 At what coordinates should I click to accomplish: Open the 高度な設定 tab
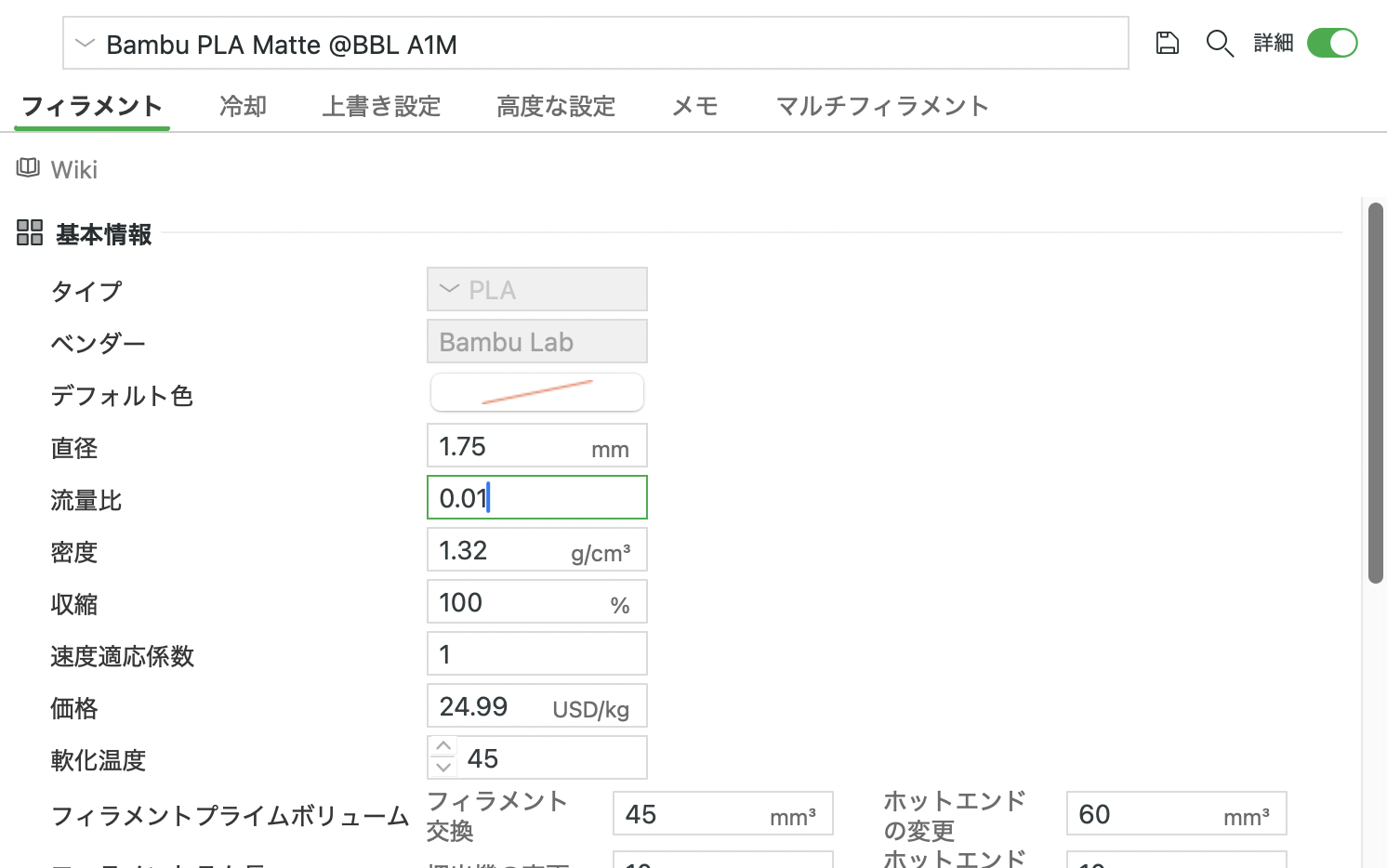(556, 106)
